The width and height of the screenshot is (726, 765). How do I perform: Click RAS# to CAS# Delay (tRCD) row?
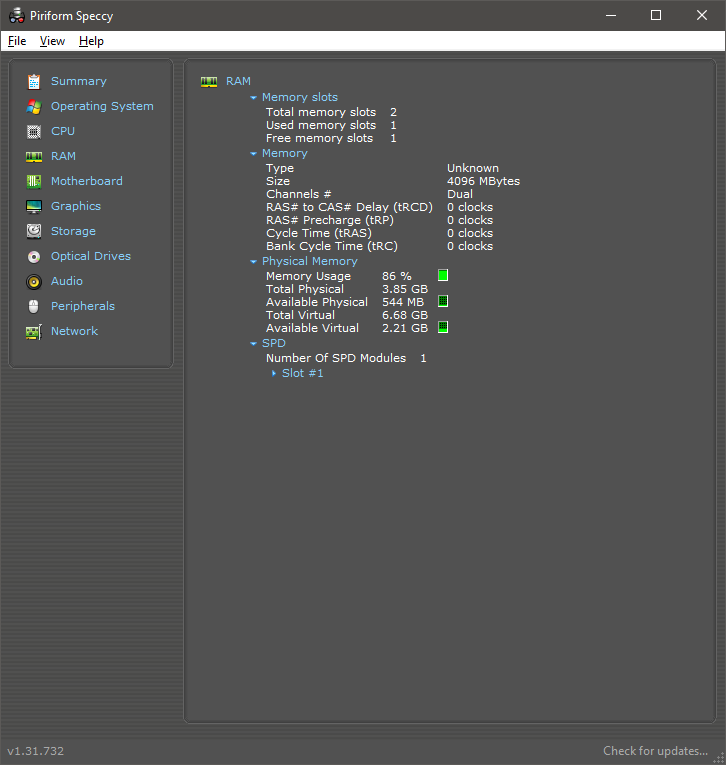pos(380,207)
